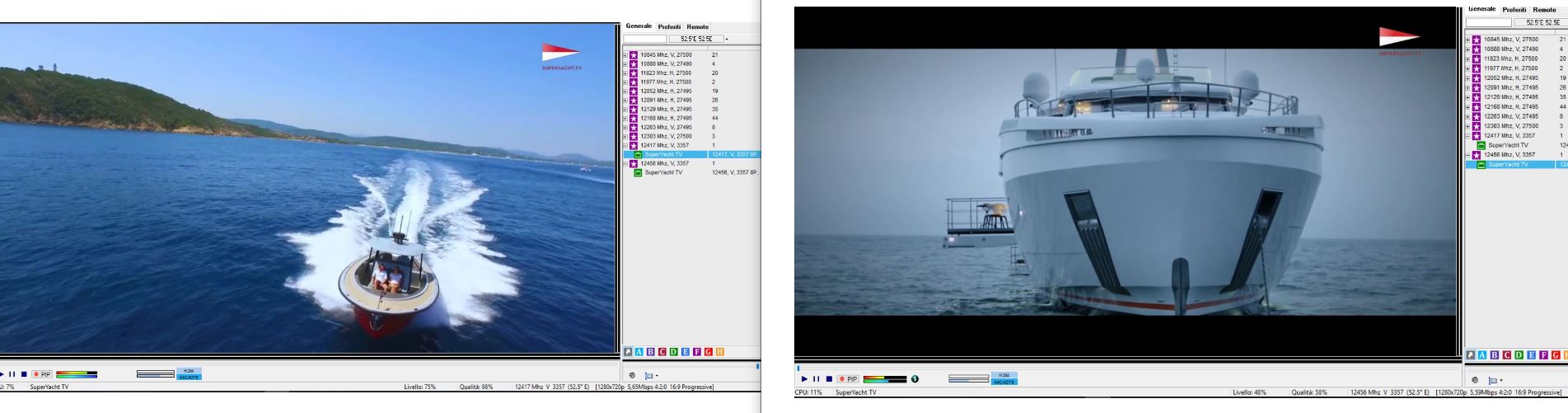Expand 12168 Mhz transponder in right window
1568x413 pixels.
click(1469, 106)
